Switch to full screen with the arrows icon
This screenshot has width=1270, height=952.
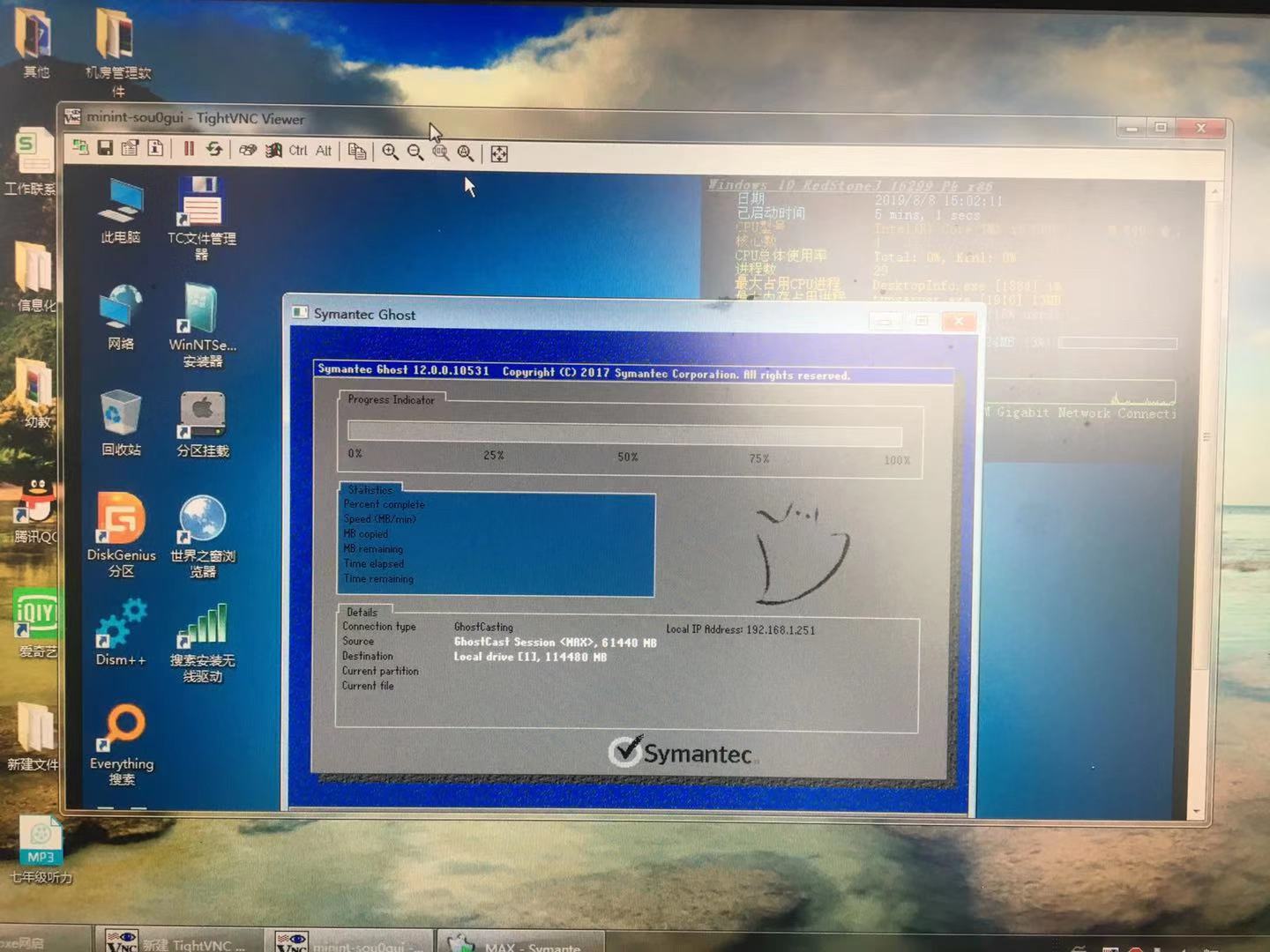[499, 154]
